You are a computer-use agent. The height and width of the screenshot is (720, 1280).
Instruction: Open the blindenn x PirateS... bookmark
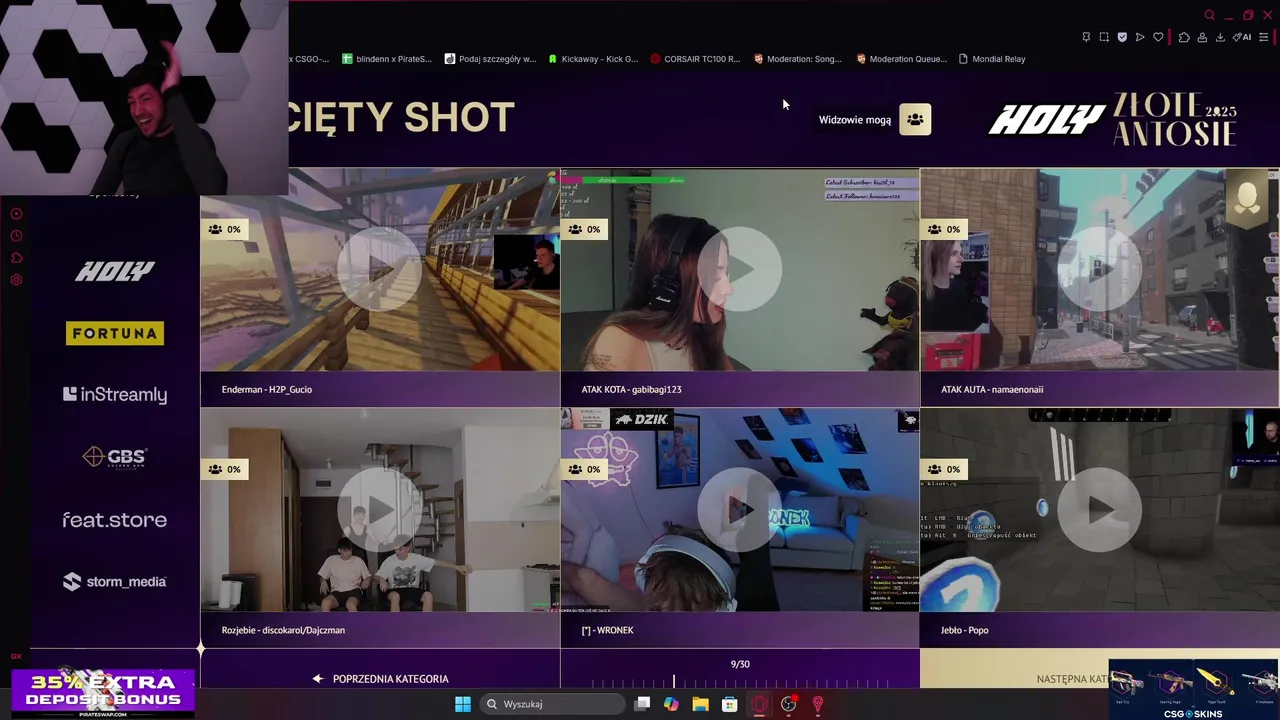[x=387, y=59]
